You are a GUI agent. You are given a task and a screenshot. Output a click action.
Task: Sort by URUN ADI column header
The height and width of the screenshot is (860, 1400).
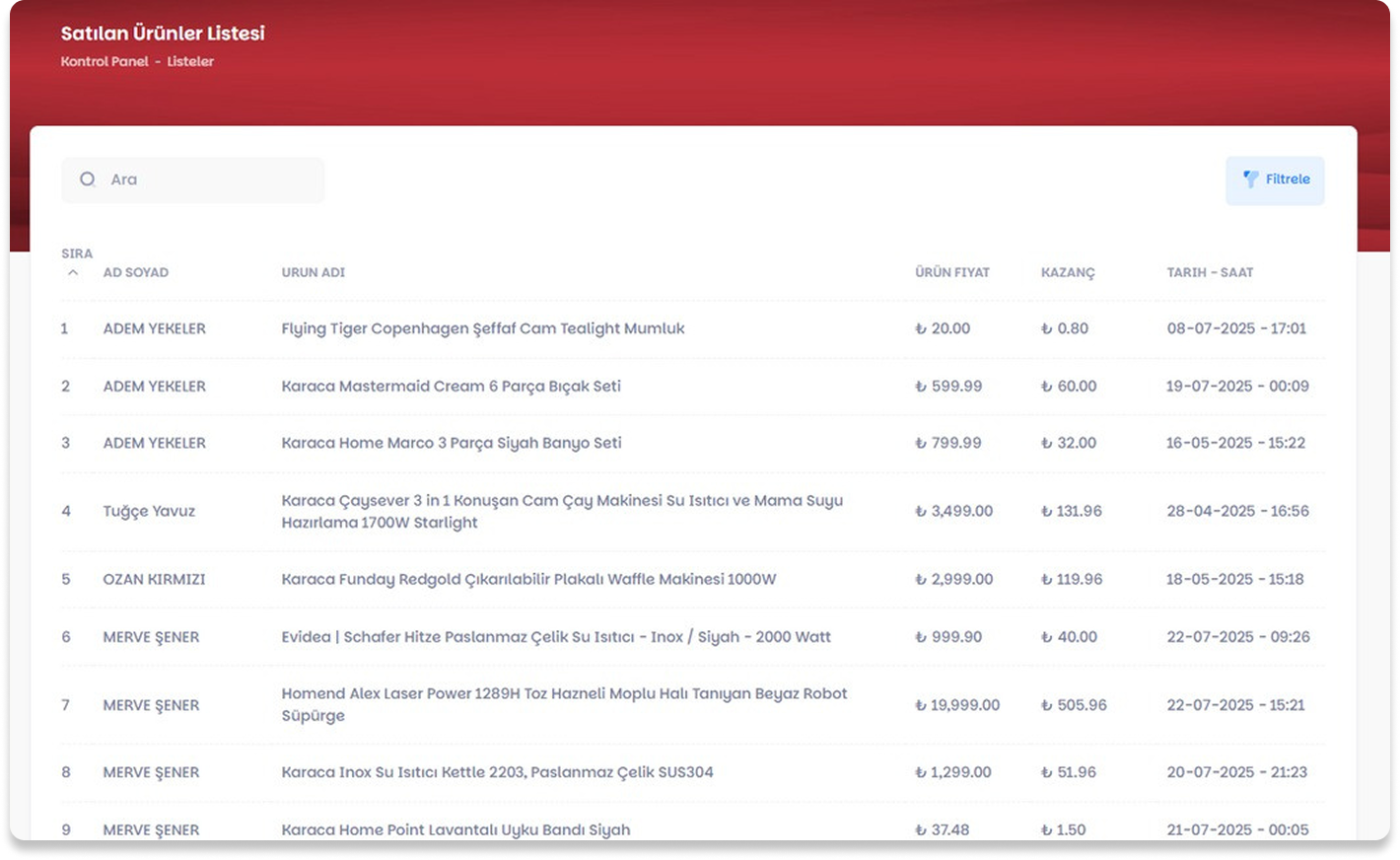tap(313, 272)
